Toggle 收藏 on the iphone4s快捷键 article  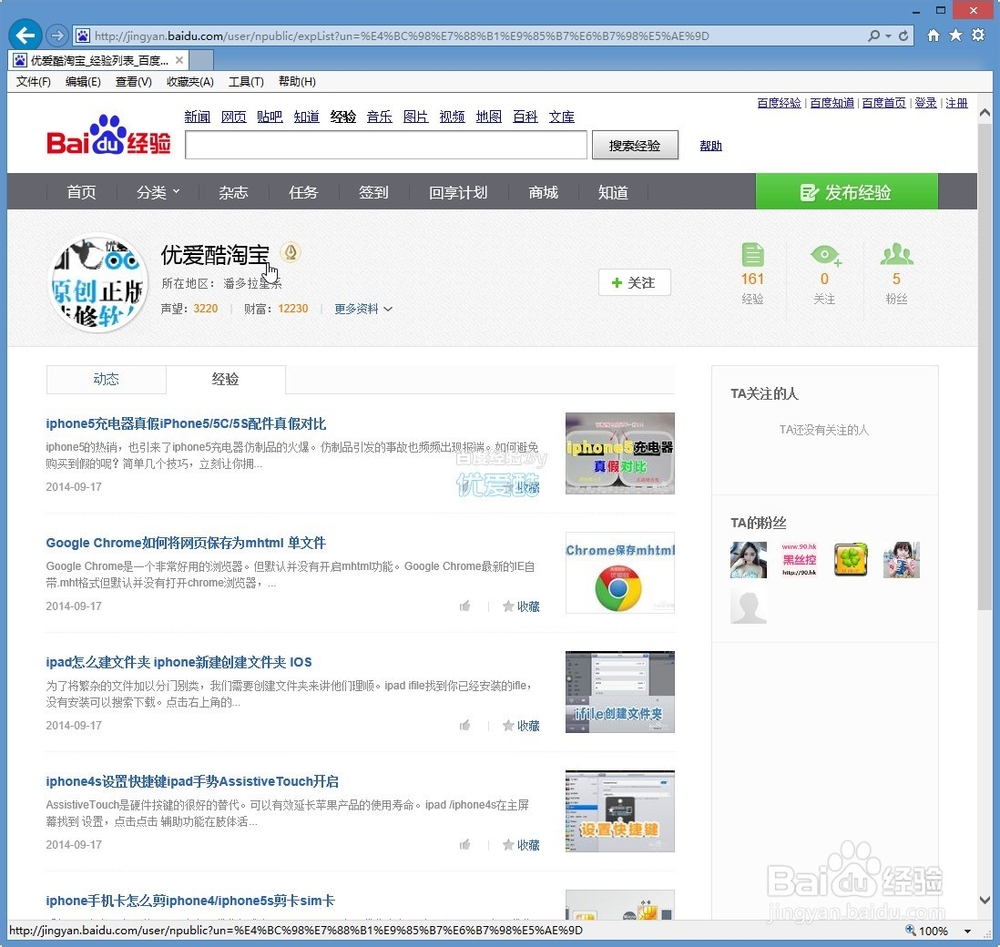coord(521,844)
